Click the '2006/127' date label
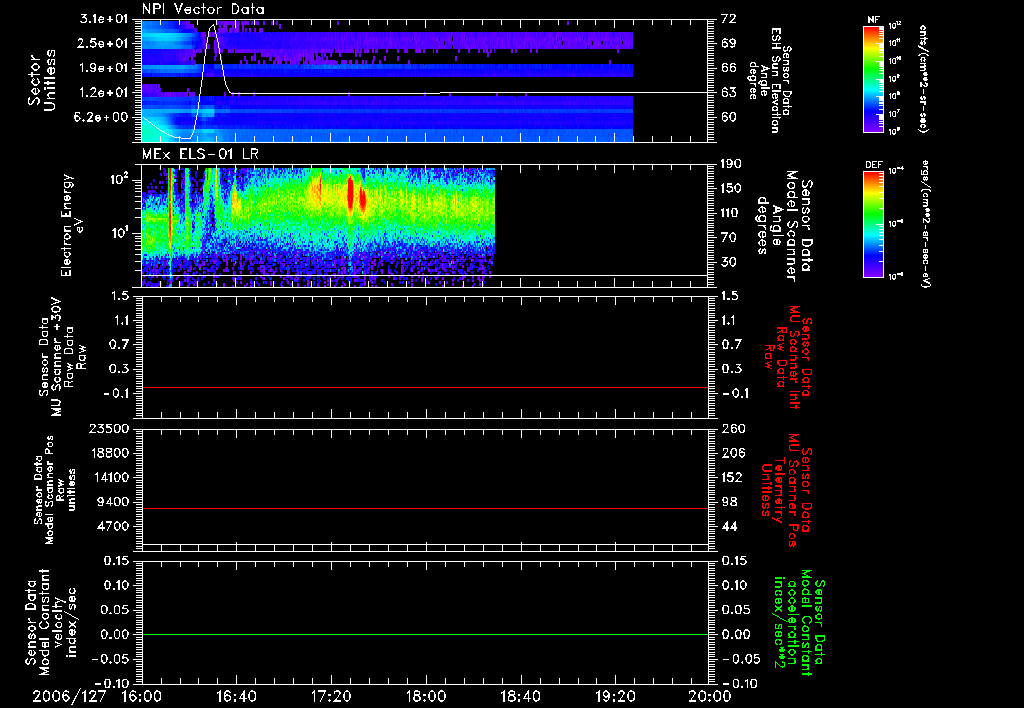 69,696
